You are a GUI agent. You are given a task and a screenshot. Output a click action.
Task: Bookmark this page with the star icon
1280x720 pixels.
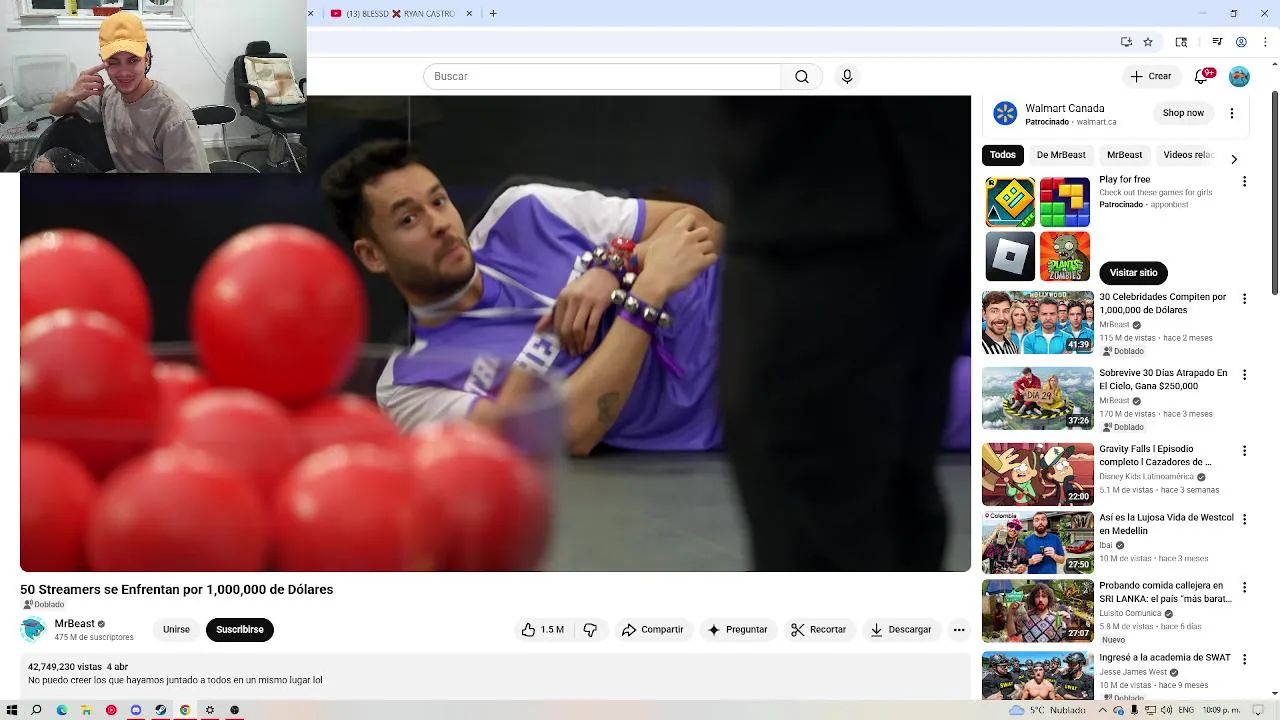coord(1148,42)
